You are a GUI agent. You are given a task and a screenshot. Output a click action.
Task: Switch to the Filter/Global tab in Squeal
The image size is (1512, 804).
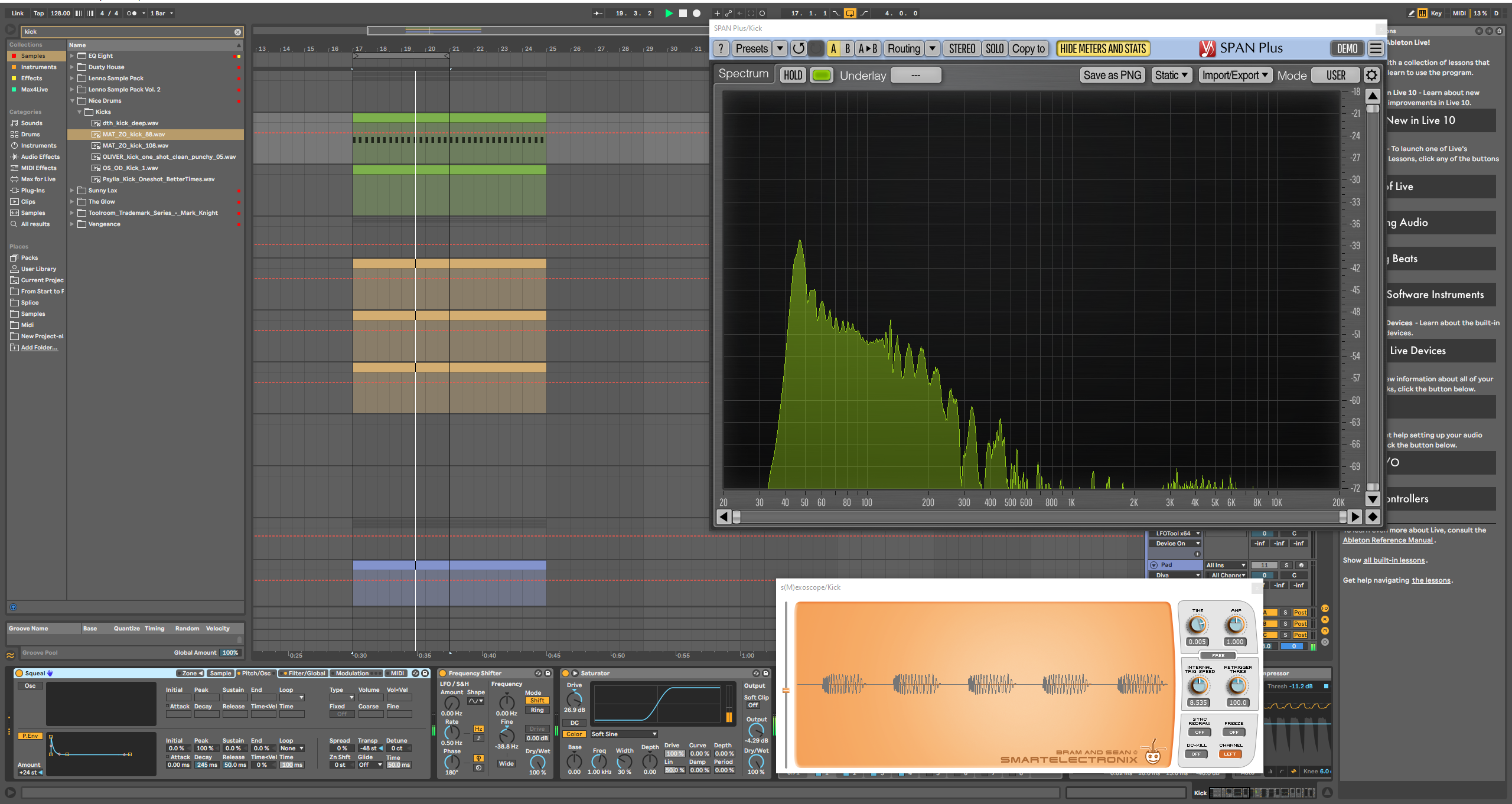pyautogui.click(x=304, y=673)
